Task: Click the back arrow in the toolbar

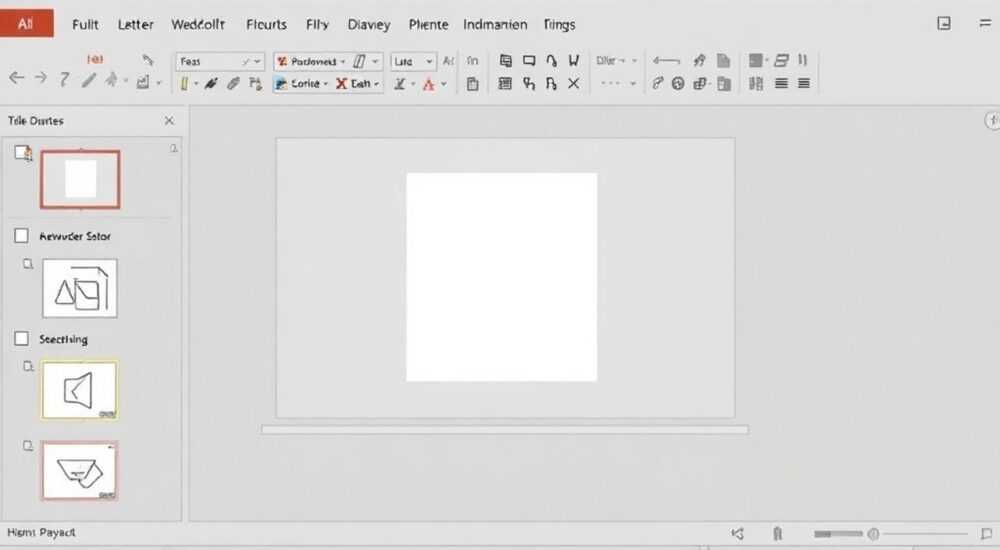Action: click(17, 78)
